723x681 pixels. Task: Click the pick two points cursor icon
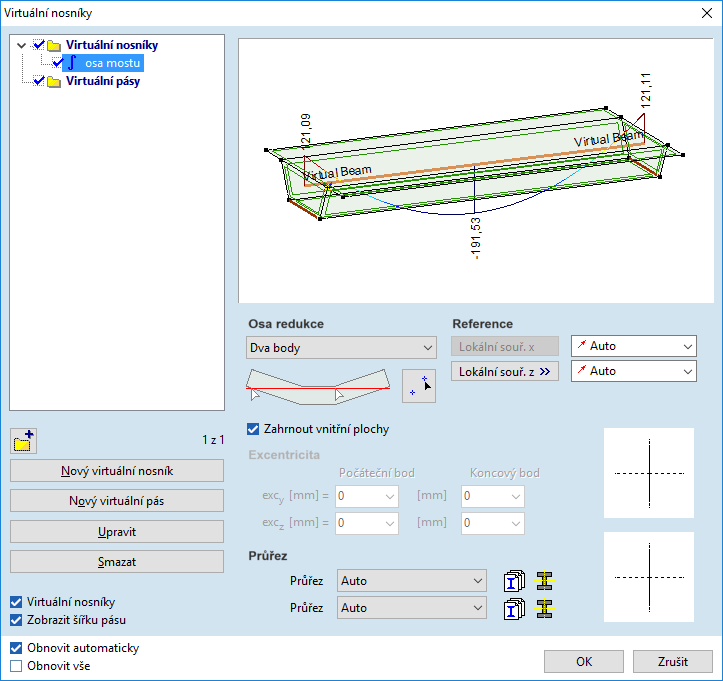click(419, 385)
